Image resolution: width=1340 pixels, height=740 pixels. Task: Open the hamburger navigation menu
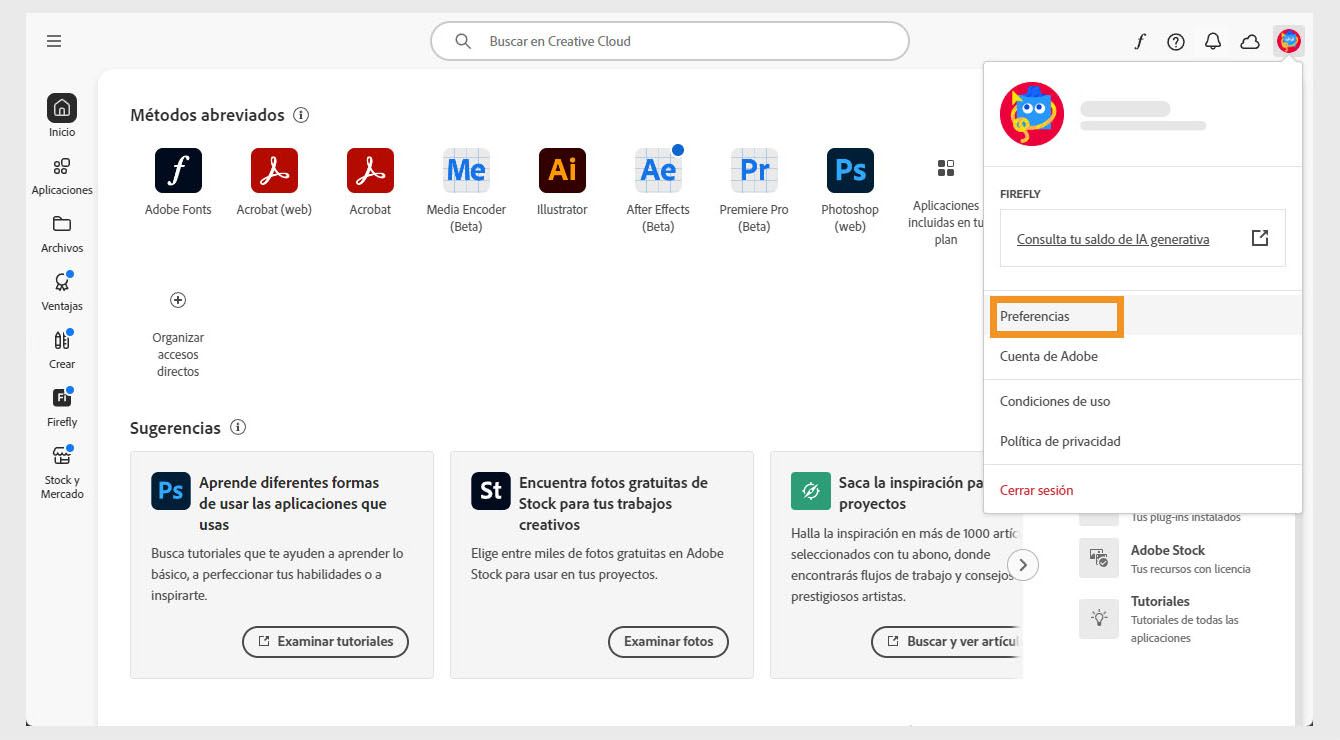click(x=54, y=41)
